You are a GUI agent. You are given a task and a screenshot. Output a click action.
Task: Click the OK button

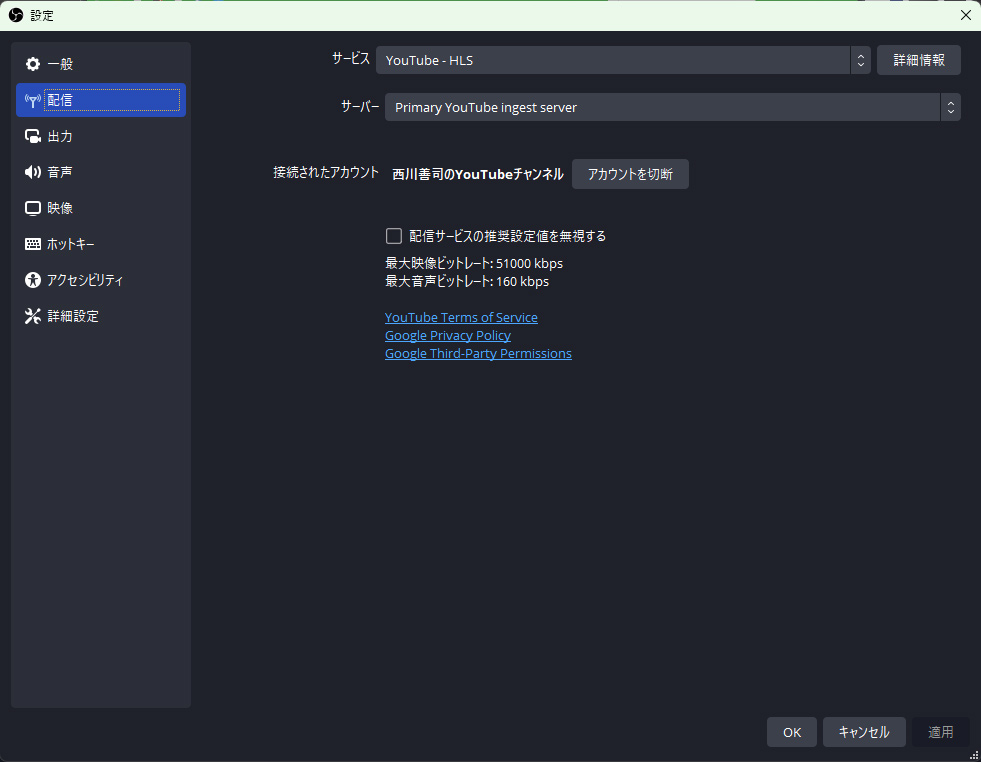coord(791,732)
